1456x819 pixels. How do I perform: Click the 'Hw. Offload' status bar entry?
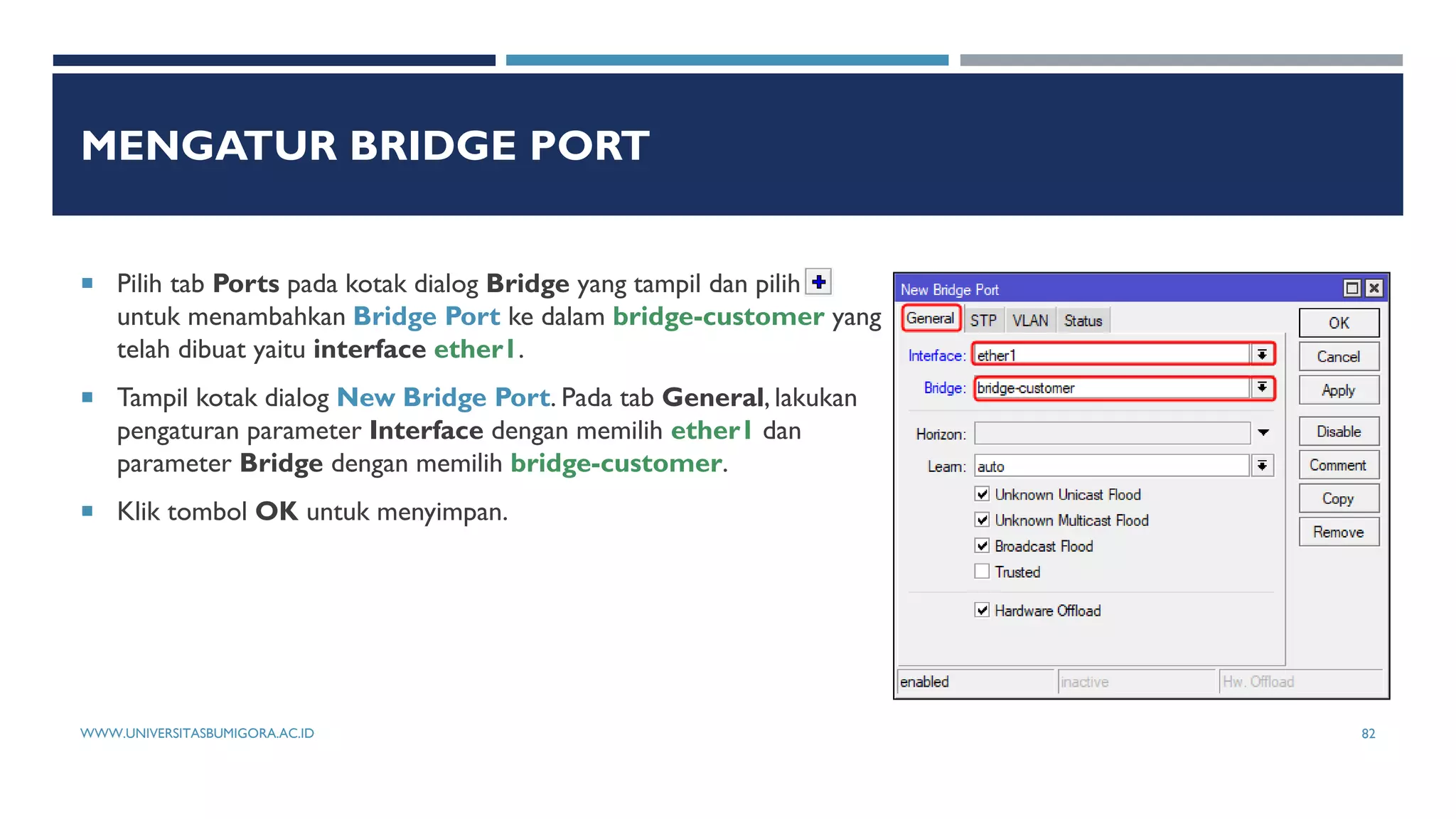1300,681
